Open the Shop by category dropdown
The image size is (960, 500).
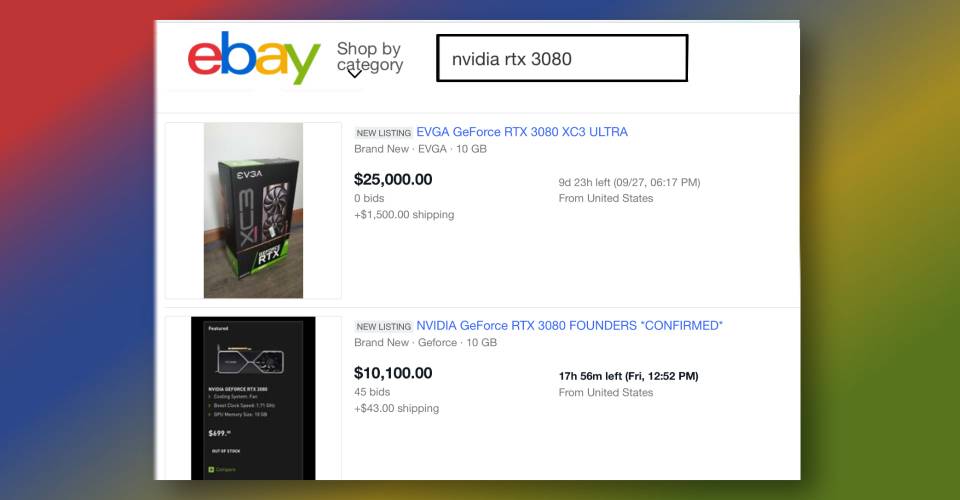(370, 56)
